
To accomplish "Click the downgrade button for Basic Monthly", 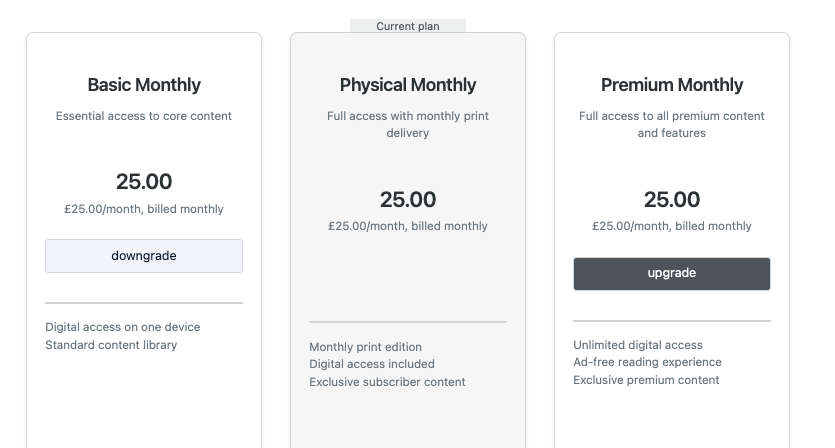I will click(144, 256).
